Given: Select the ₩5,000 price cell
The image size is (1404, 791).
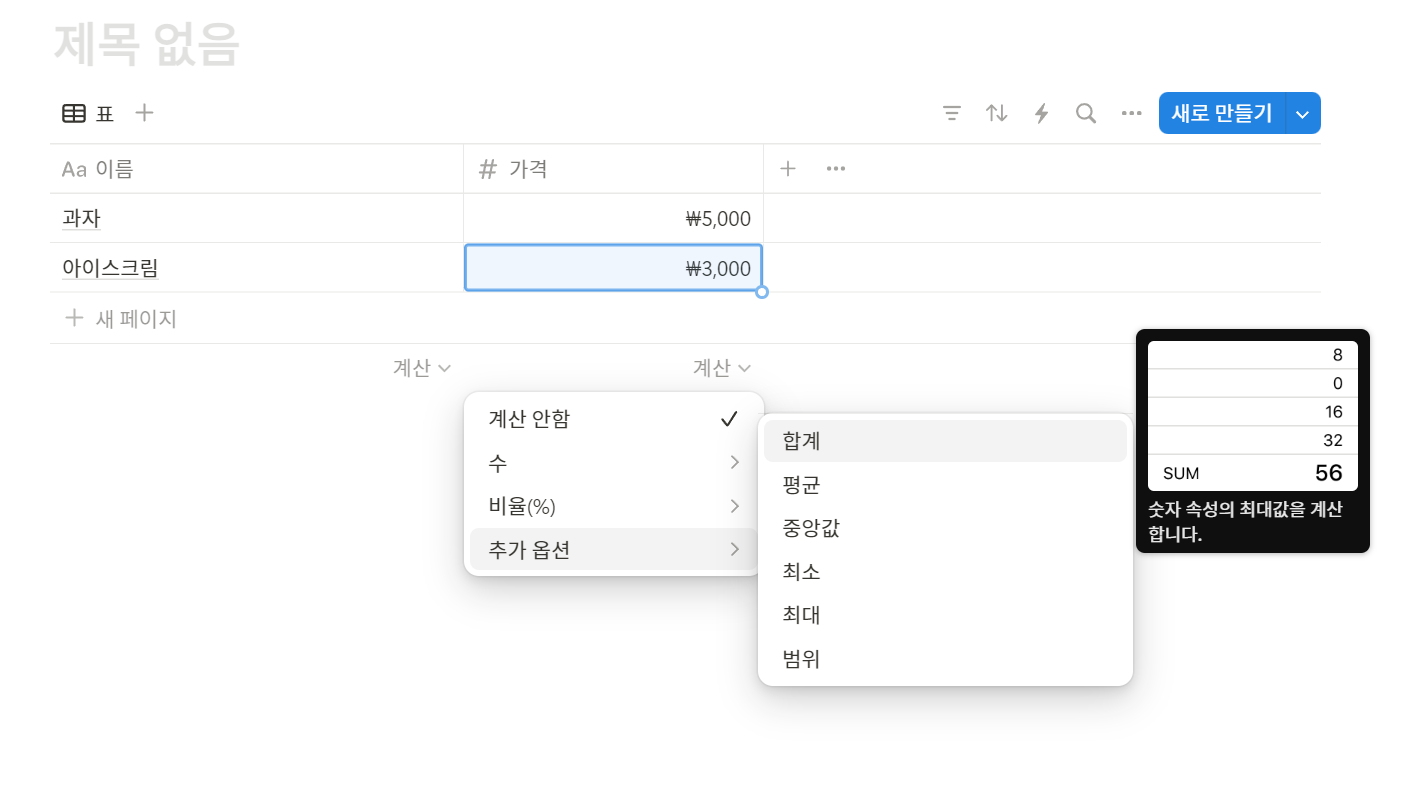Looking at the screenshot, I should tap(613, 219).
